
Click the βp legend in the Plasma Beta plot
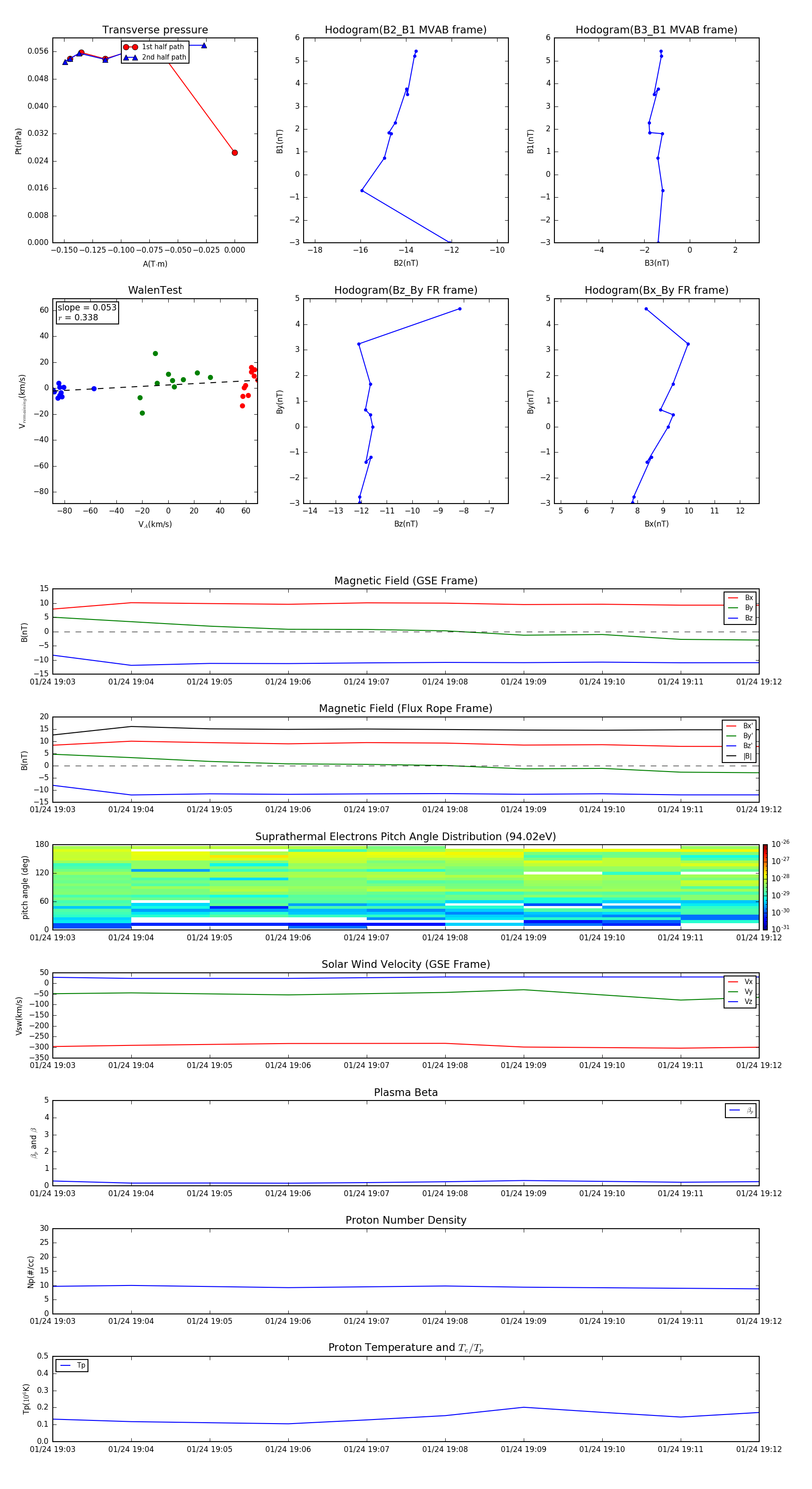(741, 1110)
